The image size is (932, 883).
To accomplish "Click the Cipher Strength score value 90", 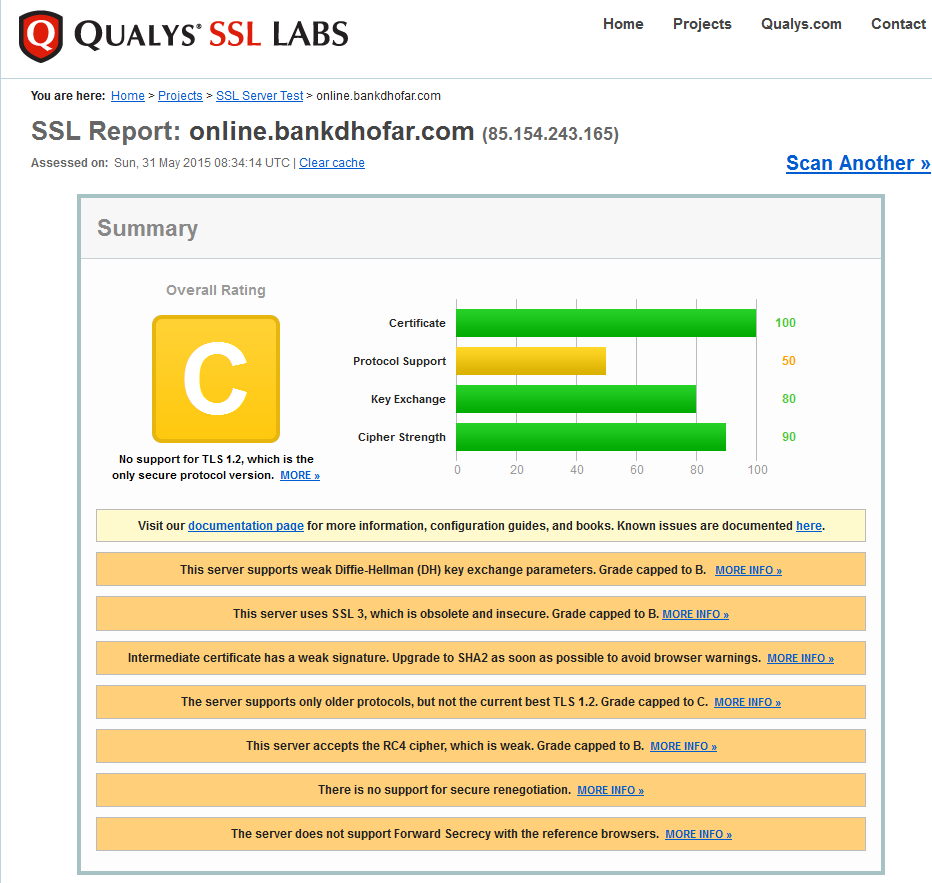I will (x=789, y=437).
